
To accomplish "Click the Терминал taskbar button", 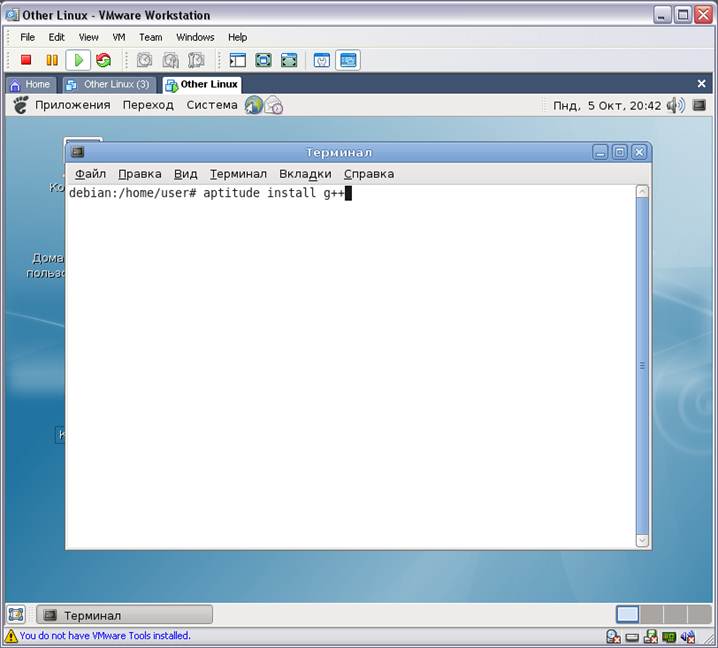I will [125, 615].
